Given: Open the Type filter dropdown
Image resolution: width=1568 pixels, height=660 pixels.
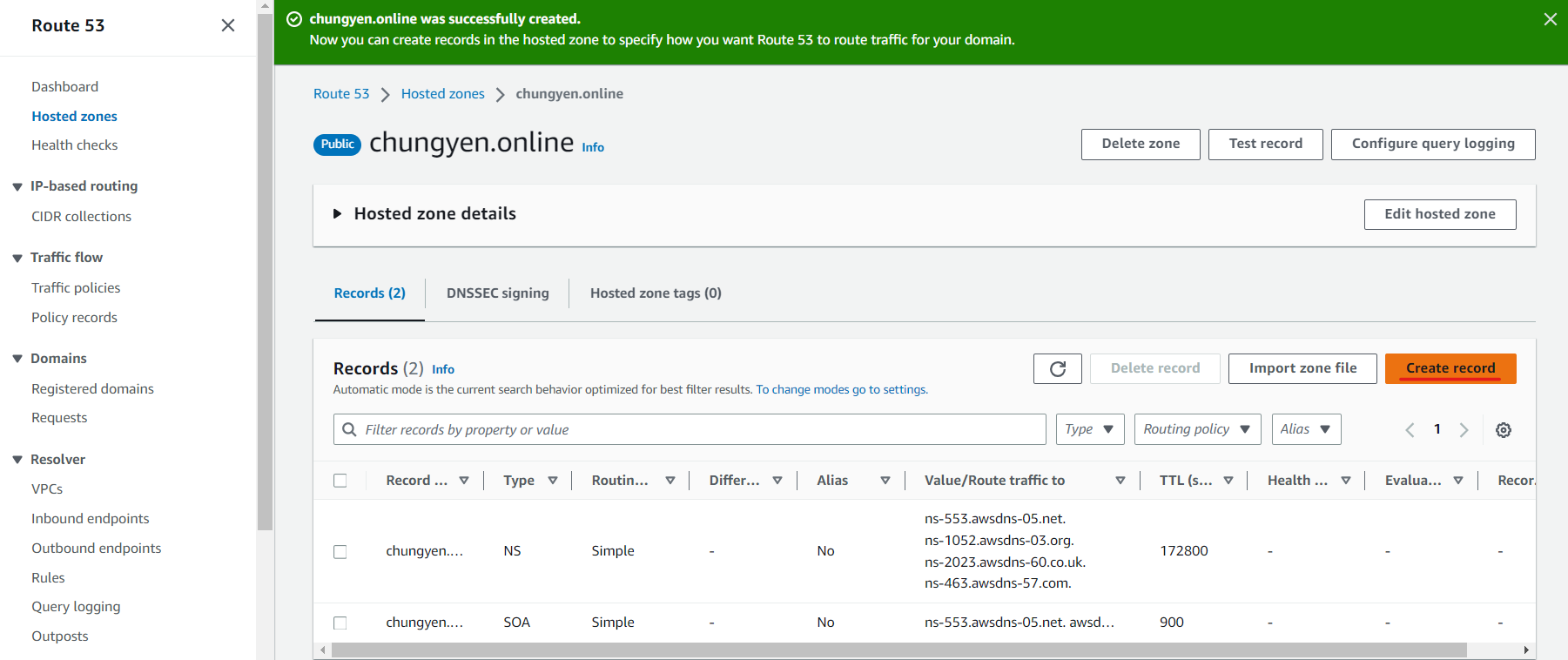Looking at the screenshot, I should (x=1090, y=429).
